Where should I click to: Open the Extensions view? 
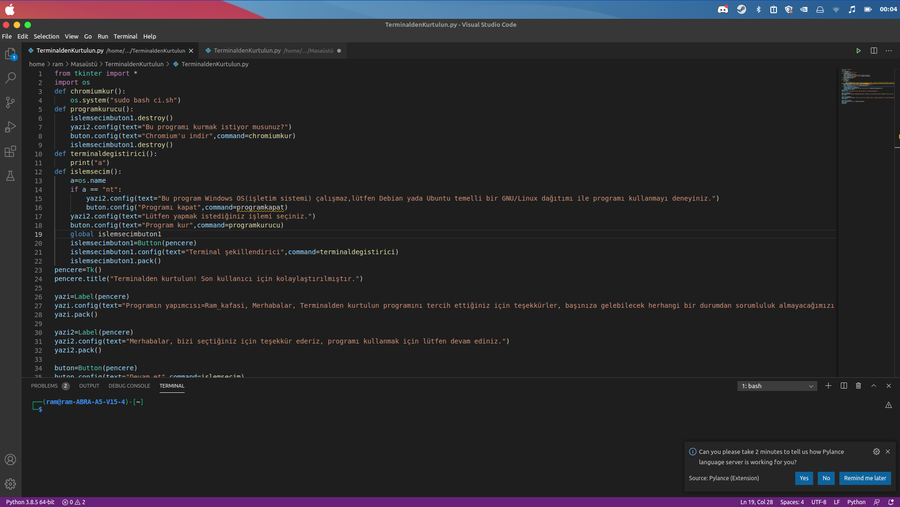click(11, 151)
